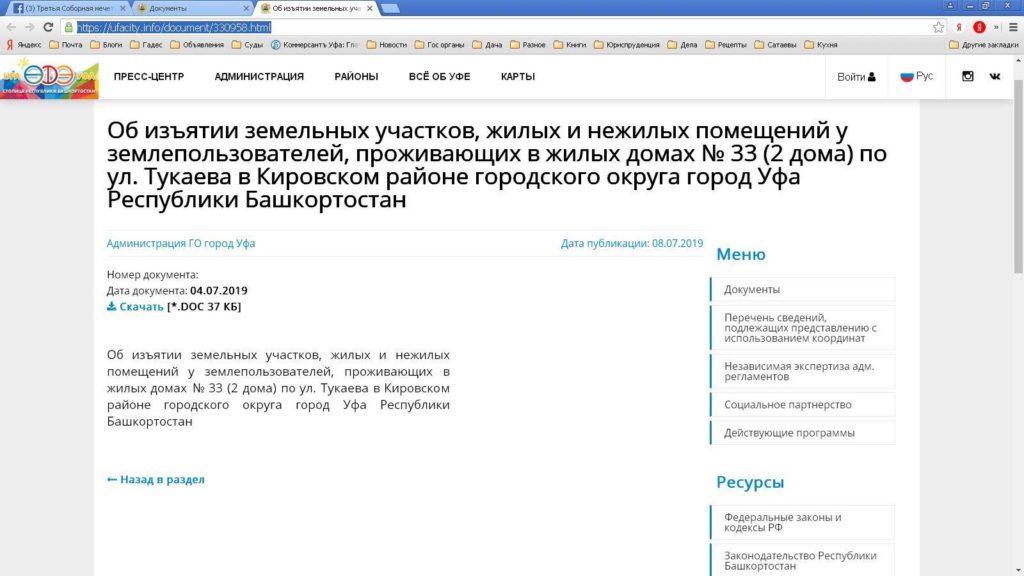This screenshot has width=1024, height=576.
Task: Log in via the Войти button
Action: pyautogui.click(x=856, y=77)
